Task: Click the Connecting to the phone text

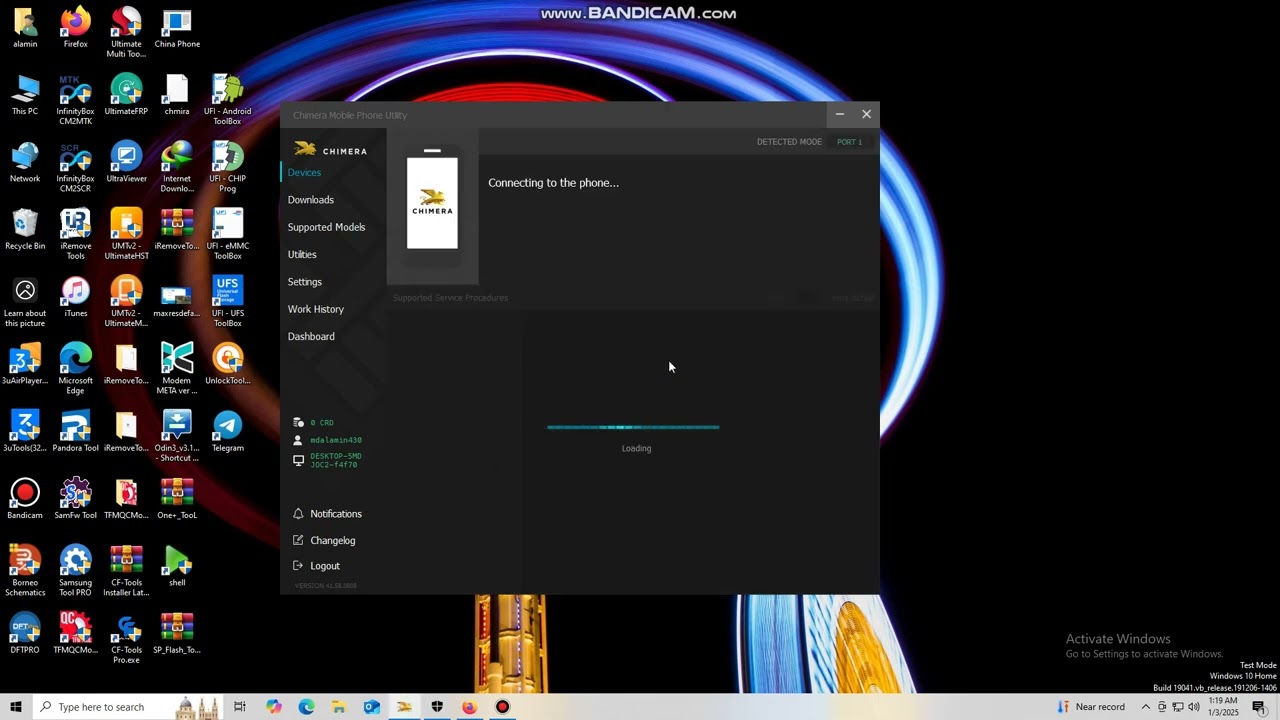Action: (553, 183)
